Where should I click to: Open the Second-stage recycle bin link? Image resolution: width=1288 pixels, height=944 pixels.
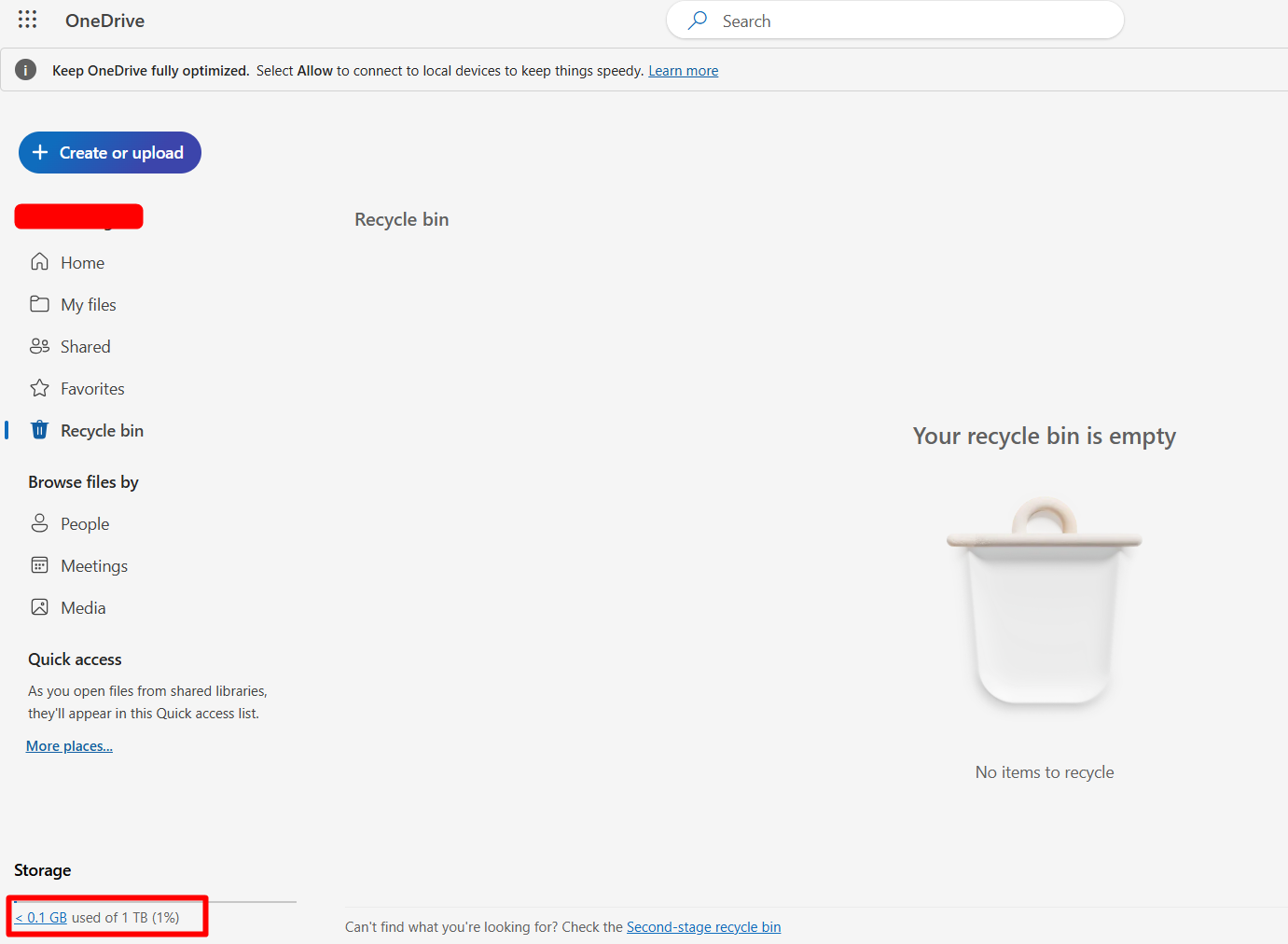coord(703,927)
